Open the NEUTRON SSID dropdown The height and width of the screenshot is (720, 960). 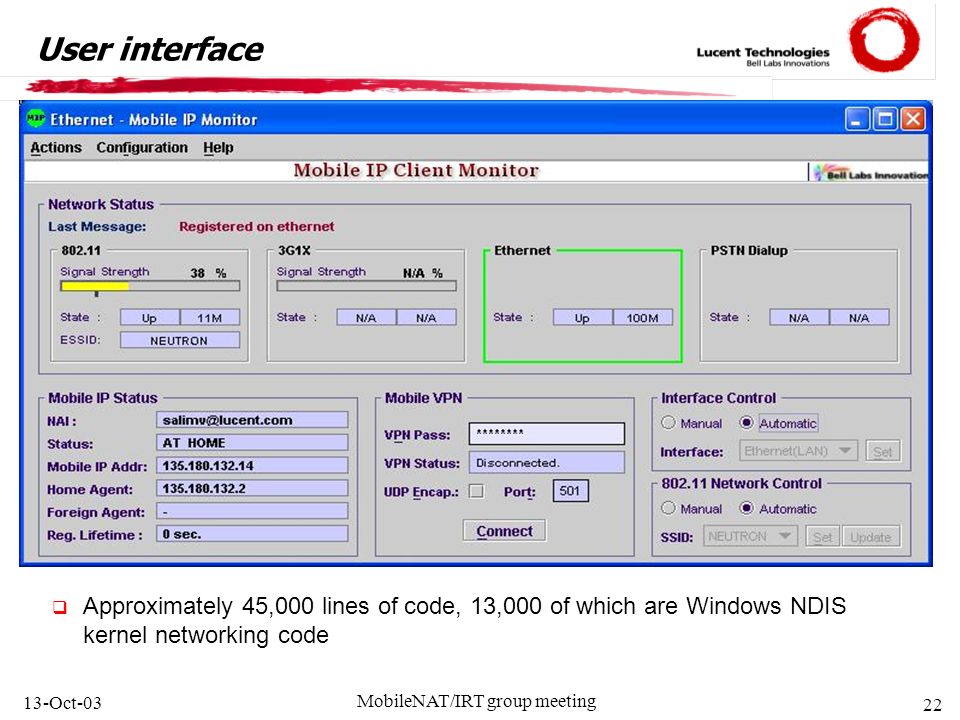tap(750, 536)
